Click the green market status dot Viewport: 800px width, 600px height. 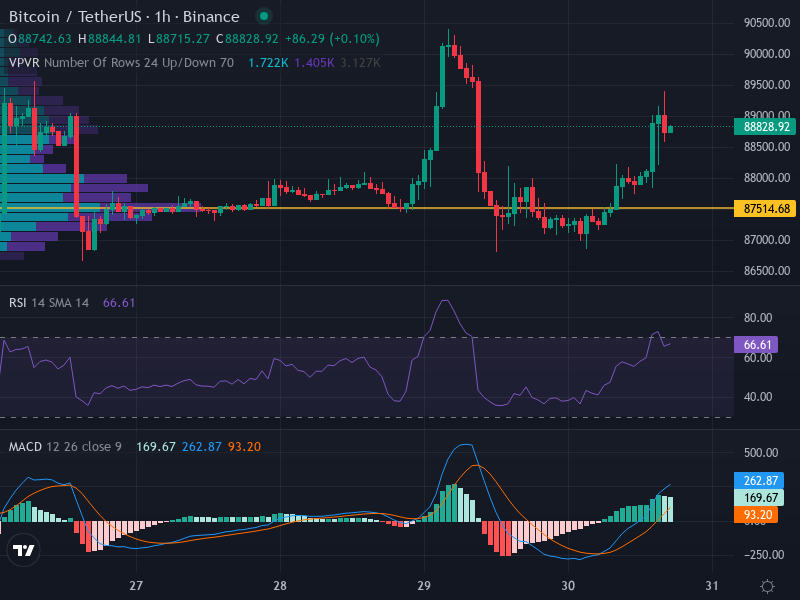[263, 17]
